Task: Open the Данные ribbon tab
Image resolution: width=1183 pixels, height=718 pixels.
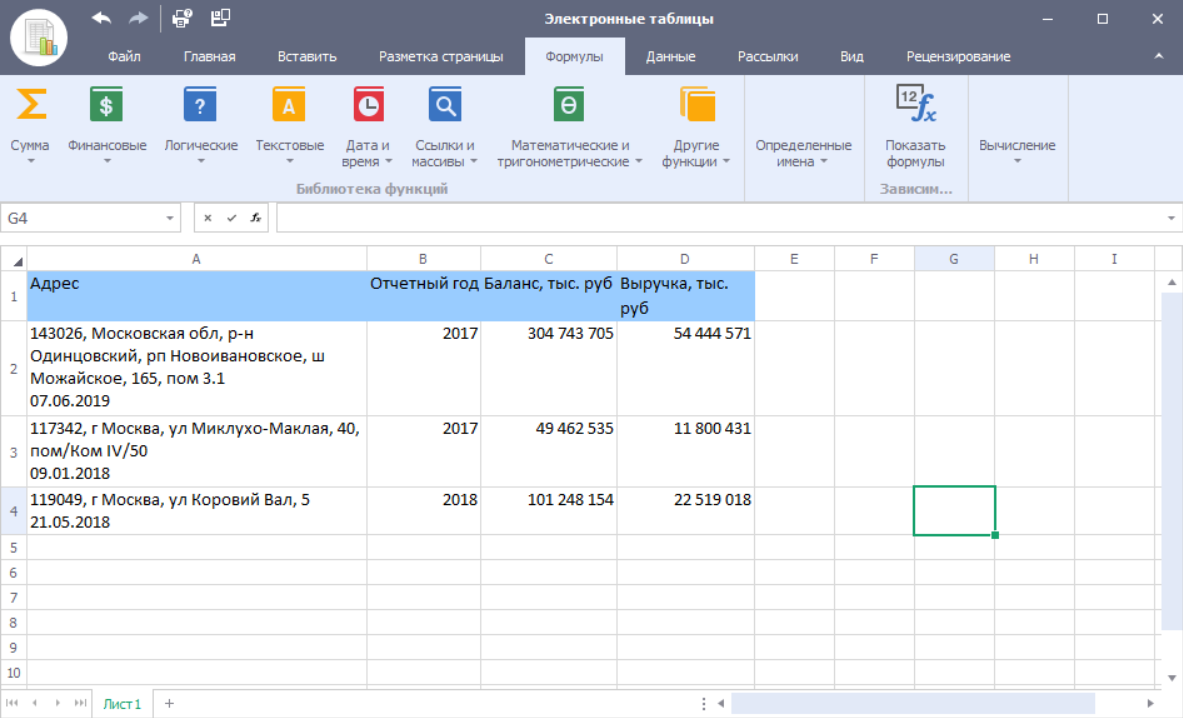Action: coord(670,57)
